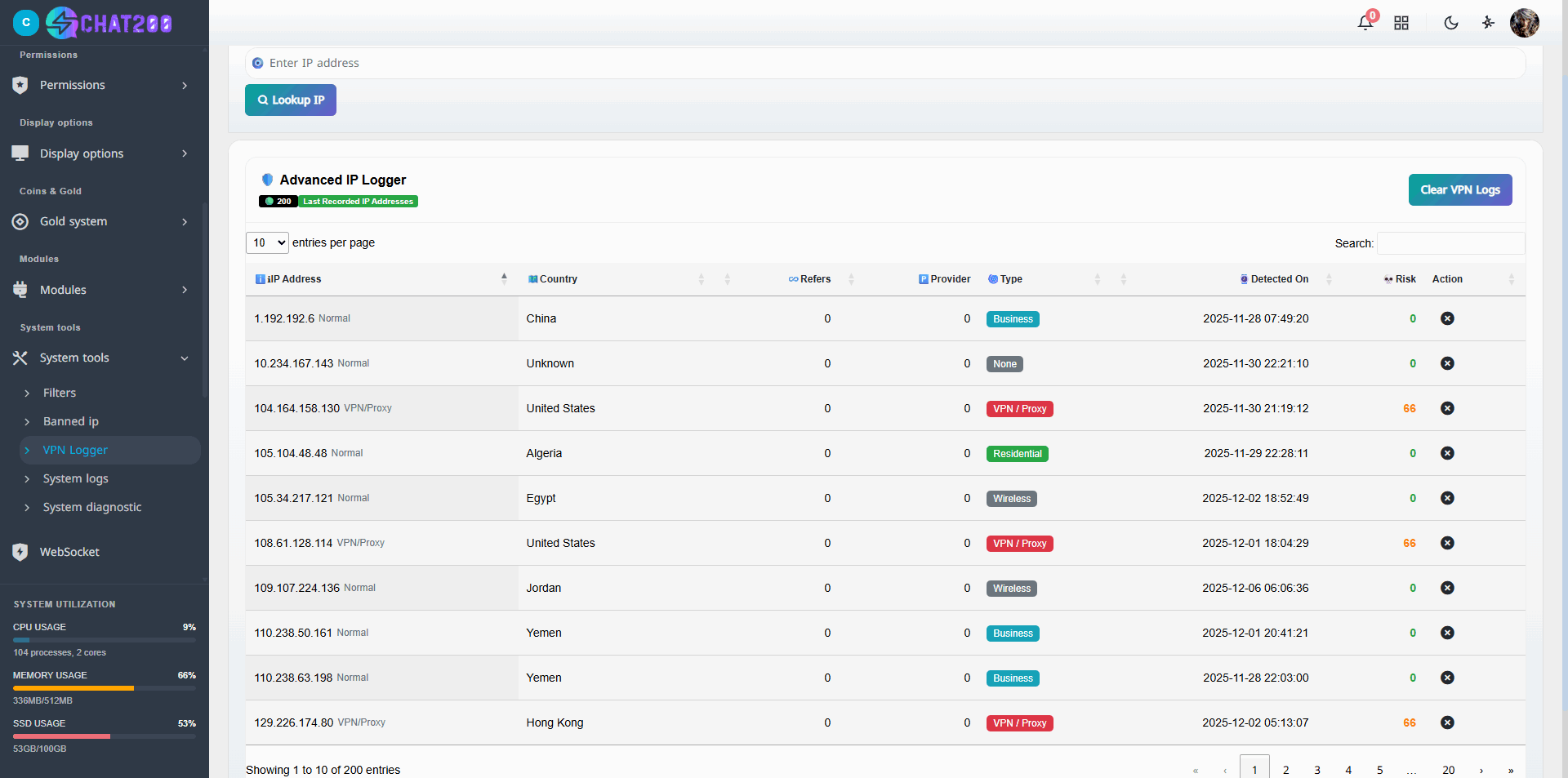Expand the Display options menu
This screenshot has width=1568, height=778.
tap(82, 153)
